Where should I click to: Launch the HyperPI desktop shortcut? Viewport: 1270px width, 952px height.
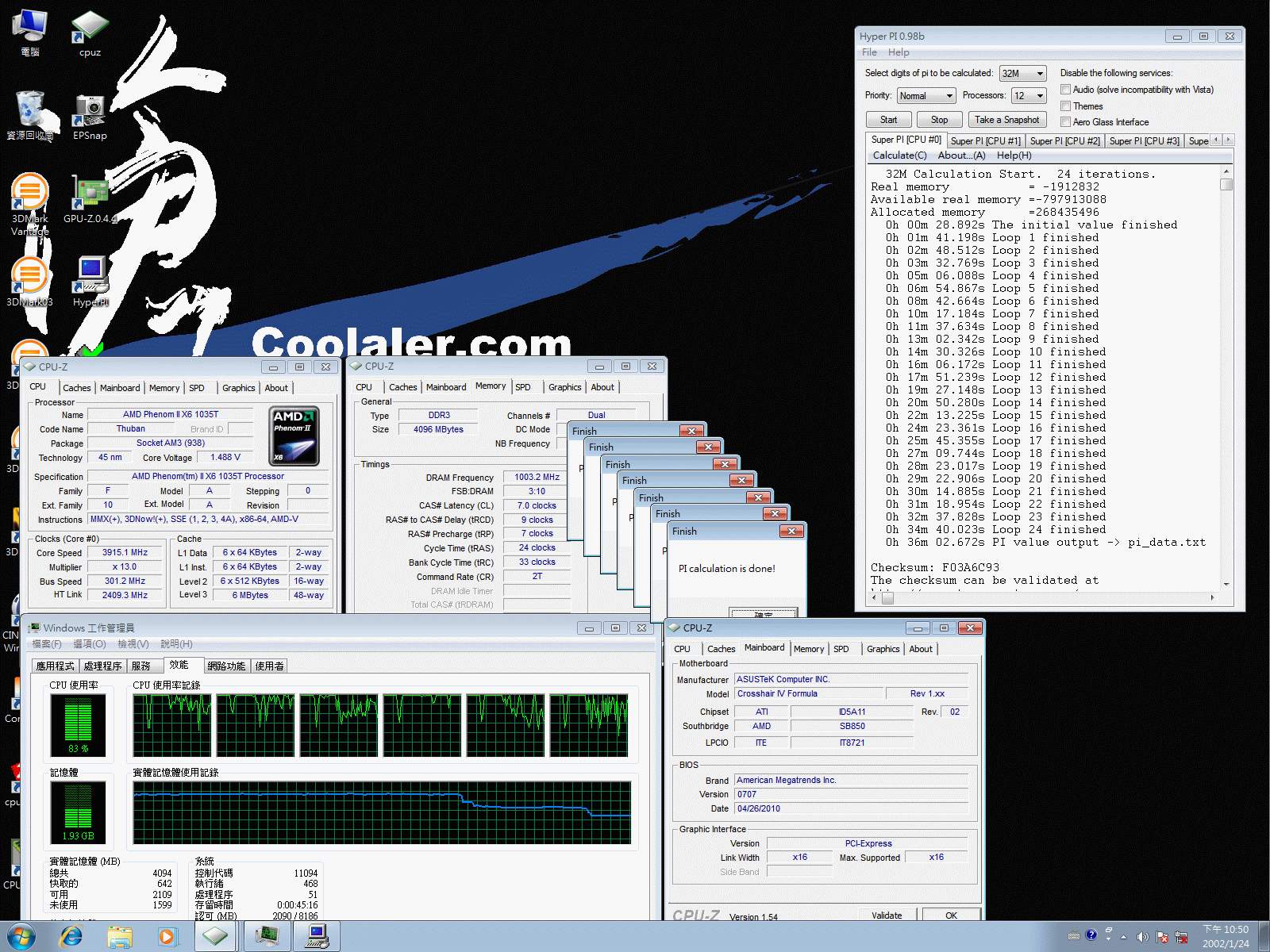pos(90,282)
